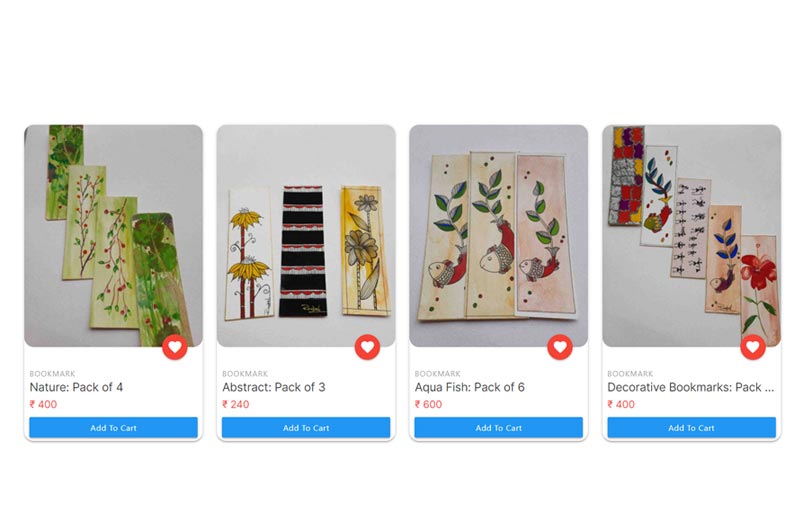Add Decorative Bookmarks pack to cart
800x520 pixels.
[x=691, y=428]
